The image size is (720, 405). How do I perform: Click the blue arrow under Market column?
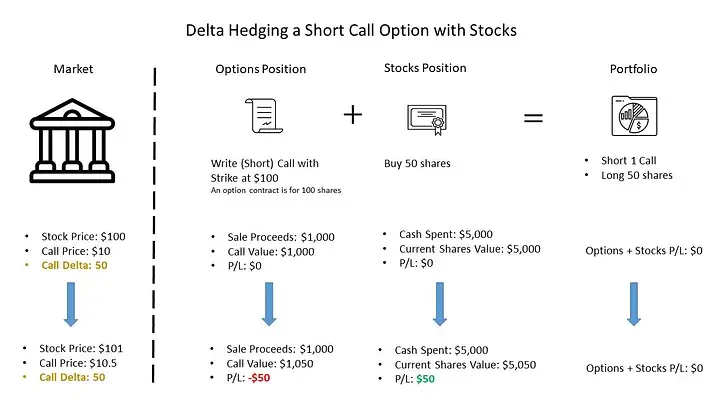tap(71, 304)
